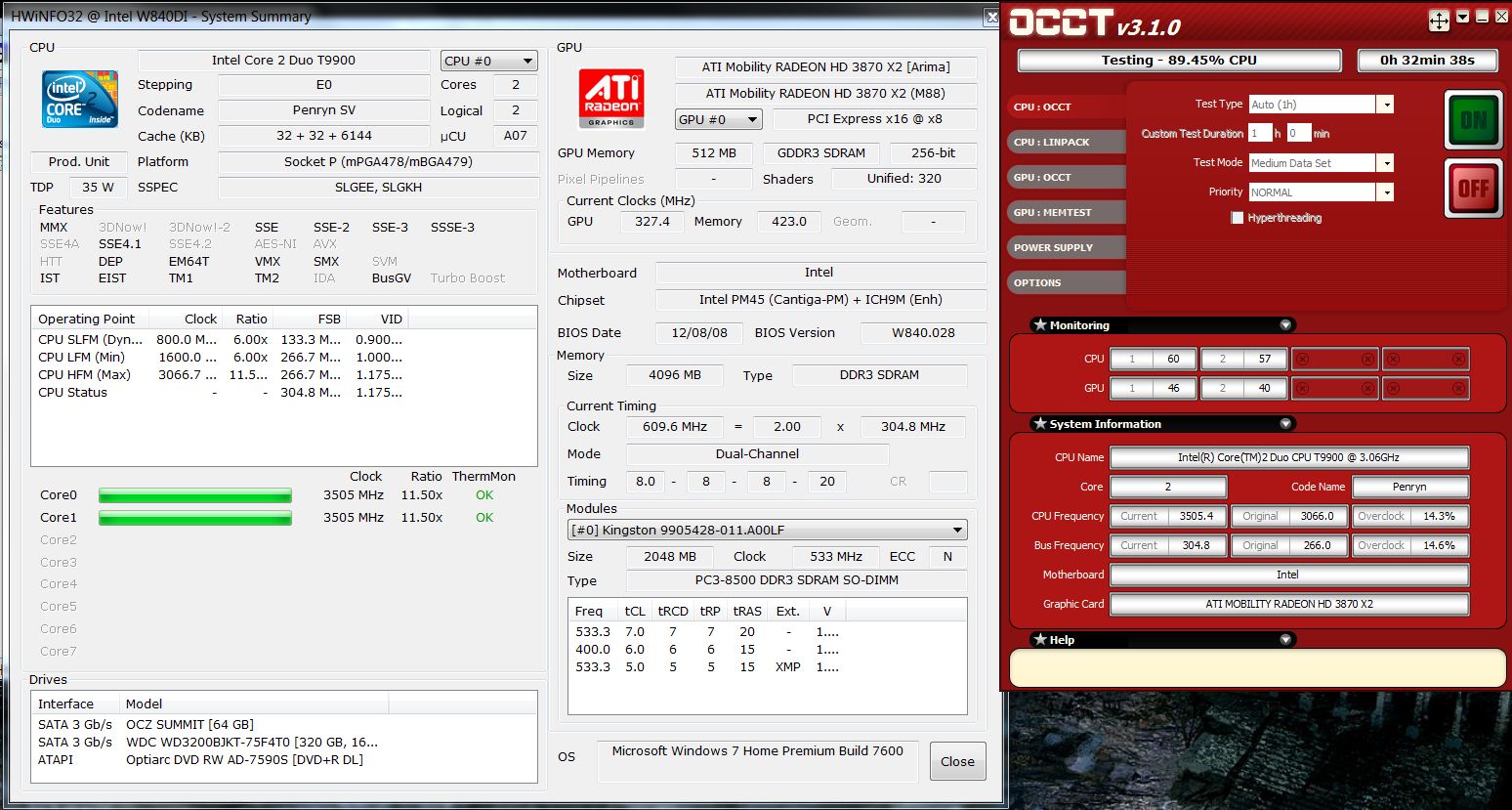Click the Core0 green load bar
The height and width of the screenshot is (810, 1512).
[195, 495]
